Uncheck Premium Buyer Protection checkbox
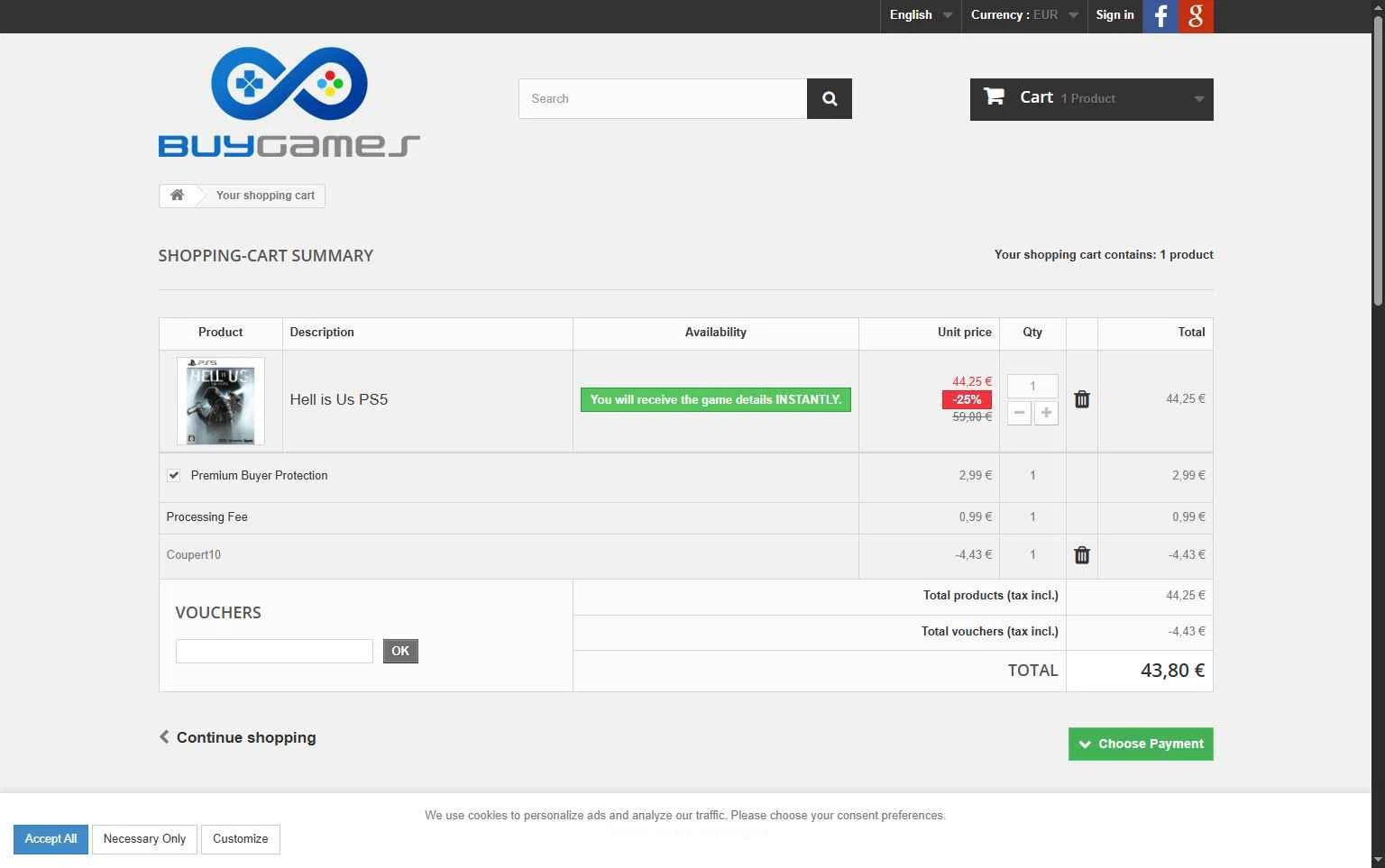This screenshot has width=1385, height=868. coord(173,475)
